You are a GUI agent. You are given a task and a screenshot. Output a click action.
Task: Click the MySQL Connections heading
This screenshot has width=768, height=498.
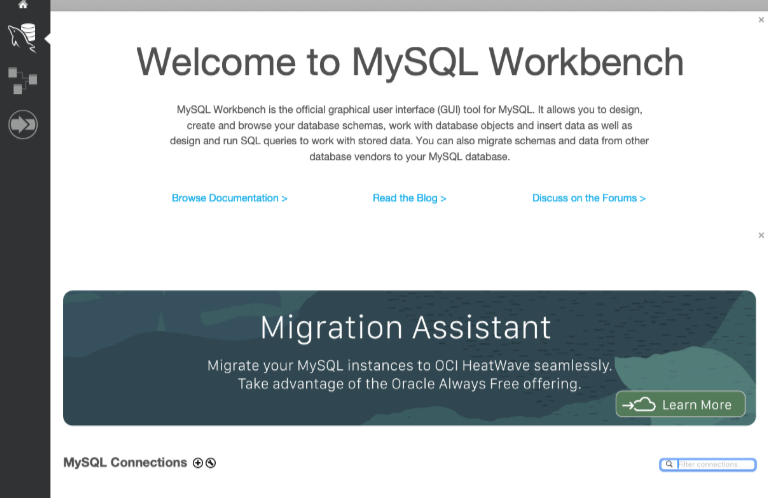tap(125, 463)
